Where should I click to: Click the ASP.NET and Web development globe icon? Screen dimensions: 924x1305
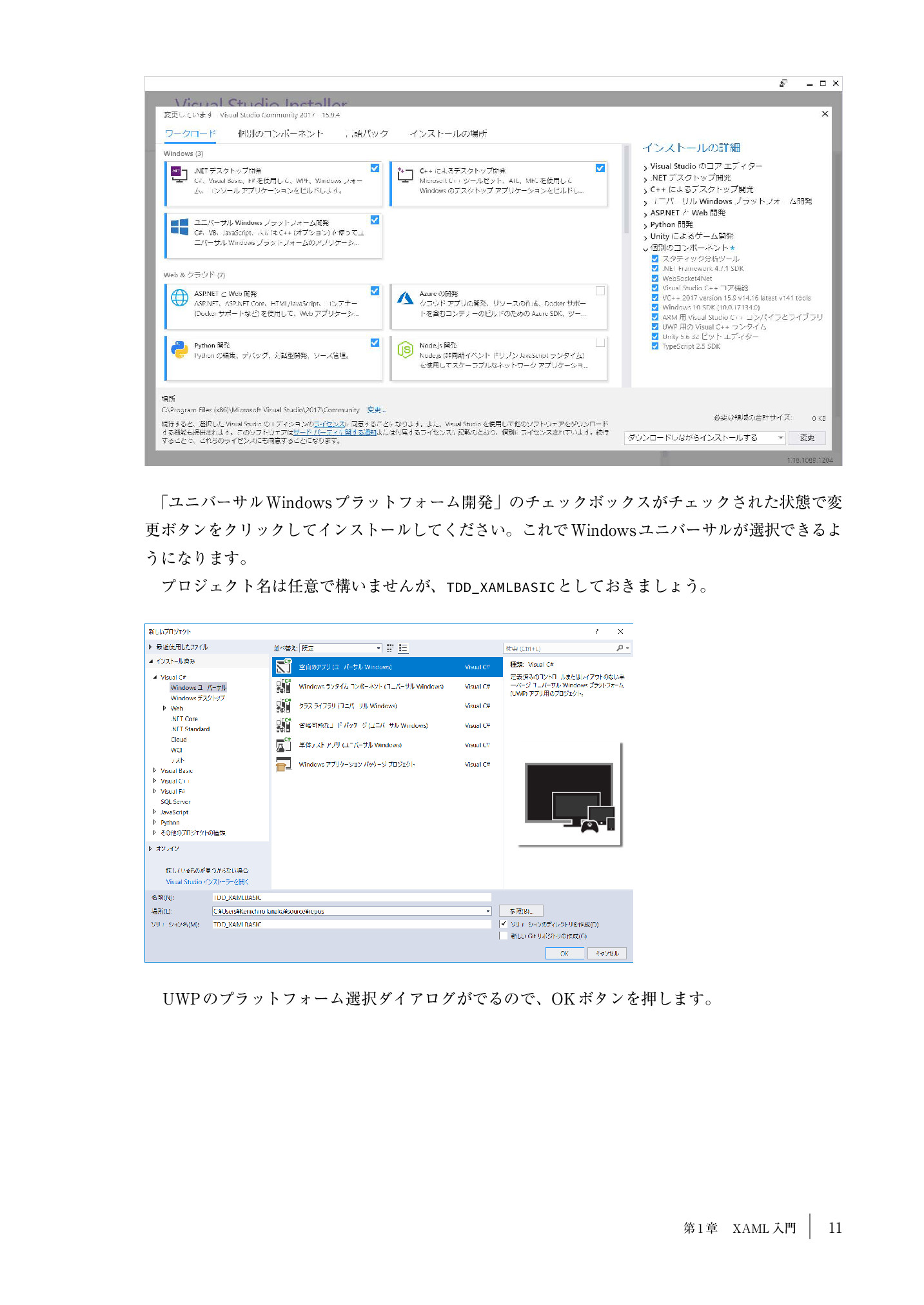179,297
